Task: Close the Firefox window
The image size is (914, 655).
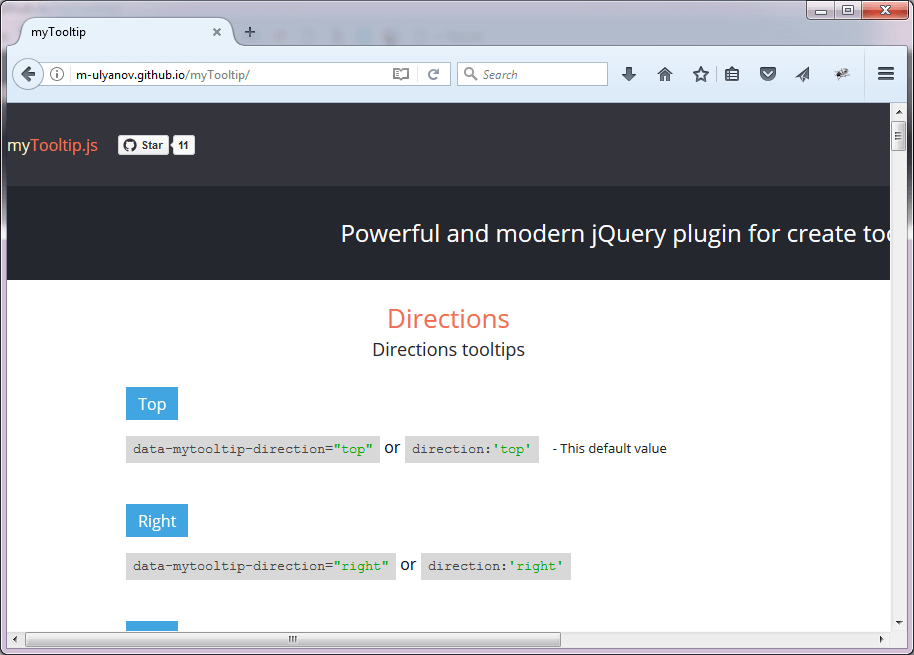Action: pyautogui.click(x=885, y=10)
